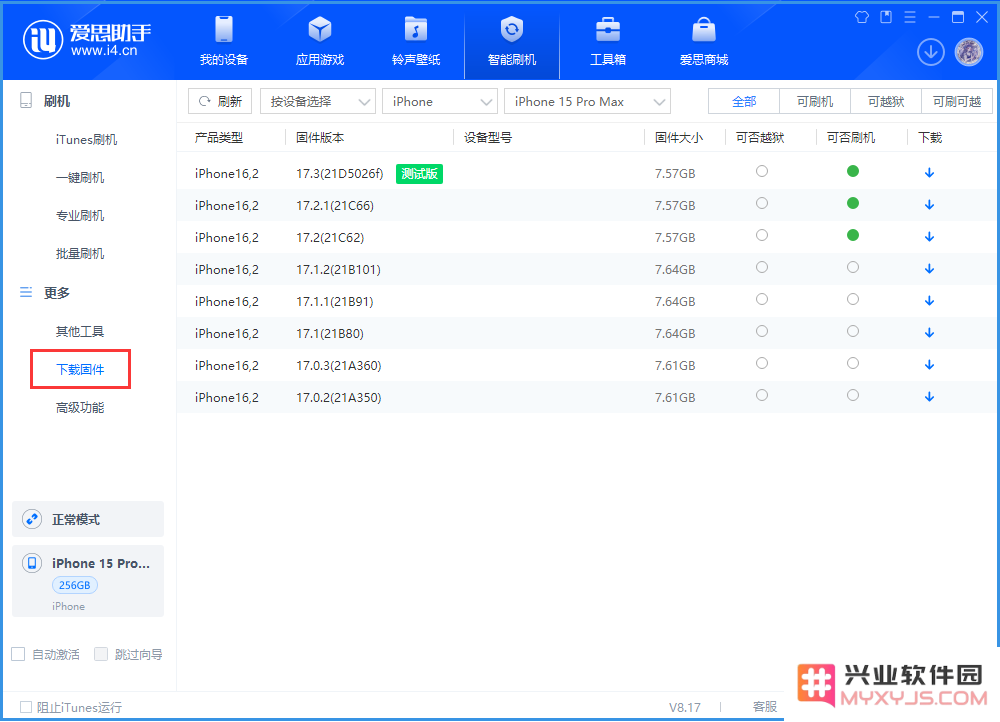Viewport: 1000px width, 722px height.
Task: Download firmware 17.0.2(21A350) arrow
Action: click(929, 397)
